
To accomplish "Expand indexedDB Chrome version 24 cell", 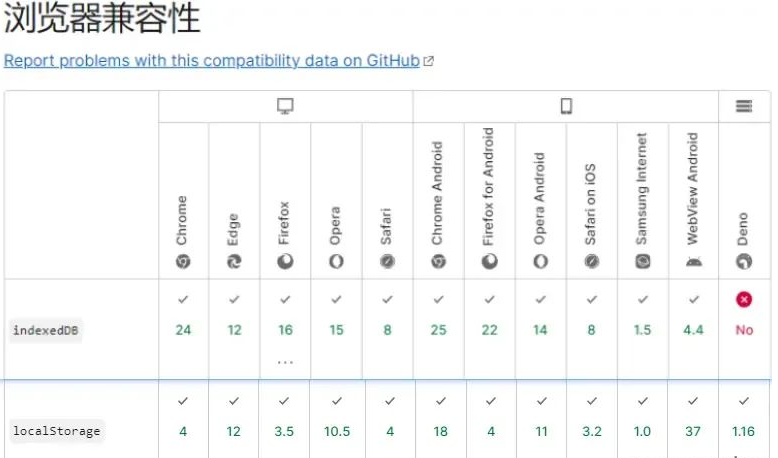I will coord(184,329).
